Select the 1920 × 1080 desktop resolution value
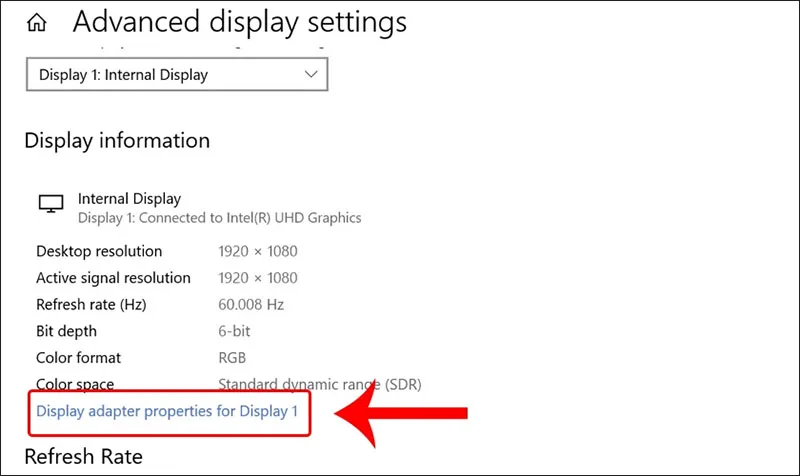The height and width of the screenshot is (476, 800). pyautogui.click(x=258, y=251)
